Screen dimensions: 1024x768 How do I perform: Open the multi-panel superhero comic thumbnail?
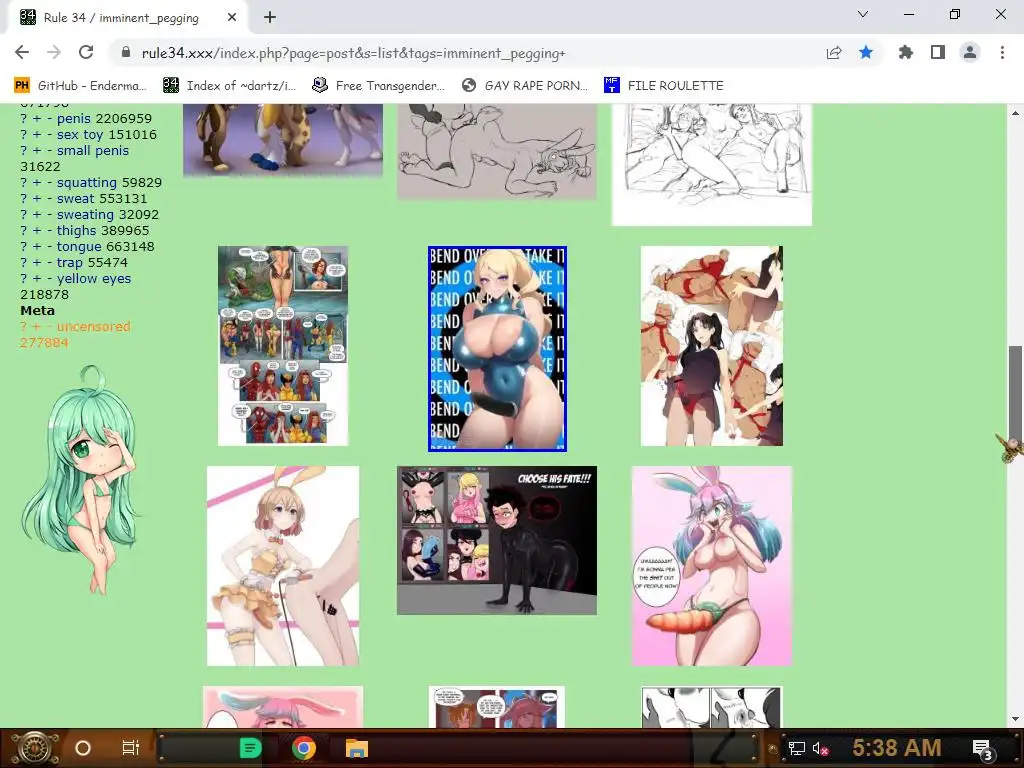pos(283,345)
